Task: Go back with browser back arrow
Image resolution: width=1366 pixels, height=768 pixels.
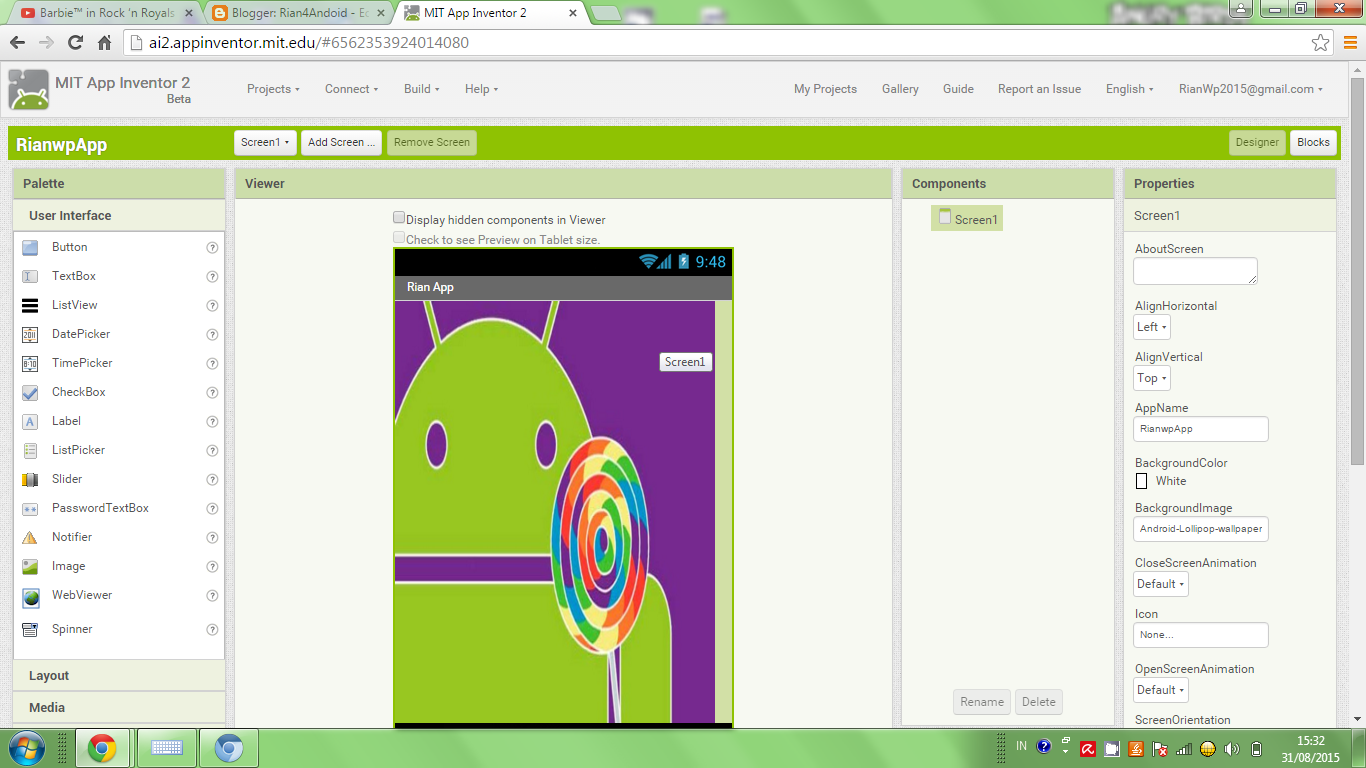Action: click(17, 43)
